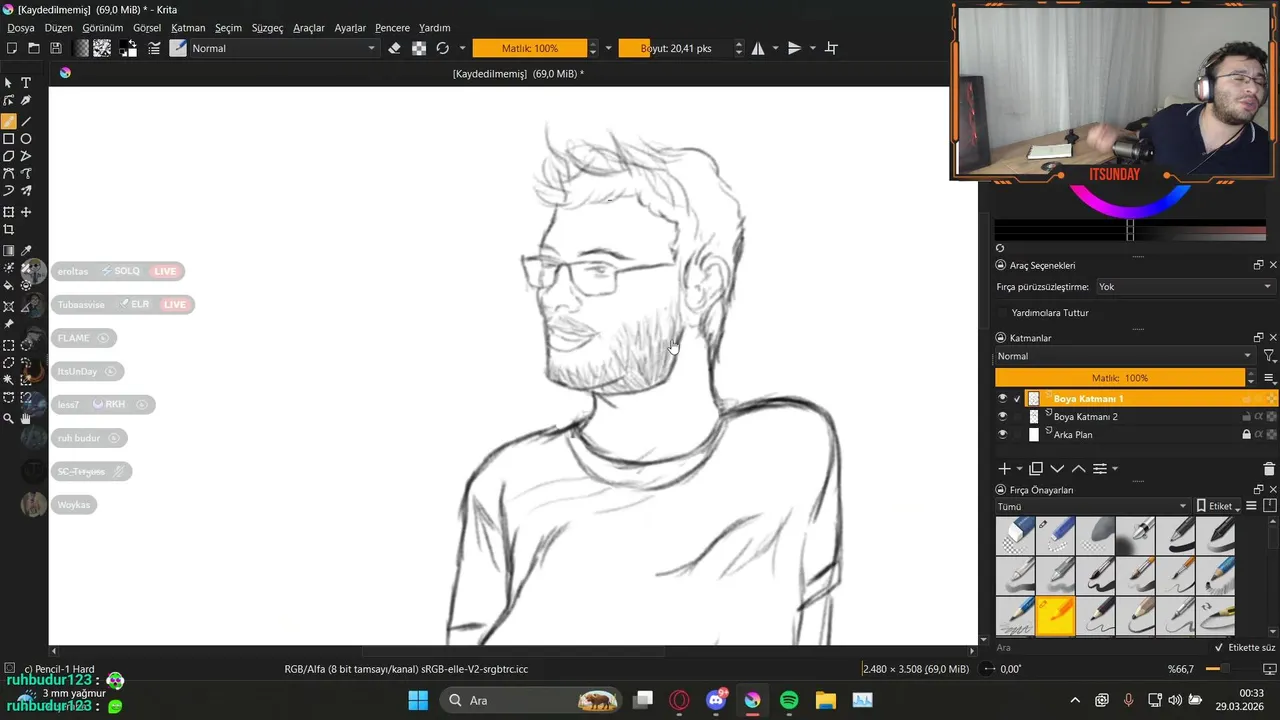Toggle eraser mode in toolbar
The image size is (1280, 720).
(394, 48)
